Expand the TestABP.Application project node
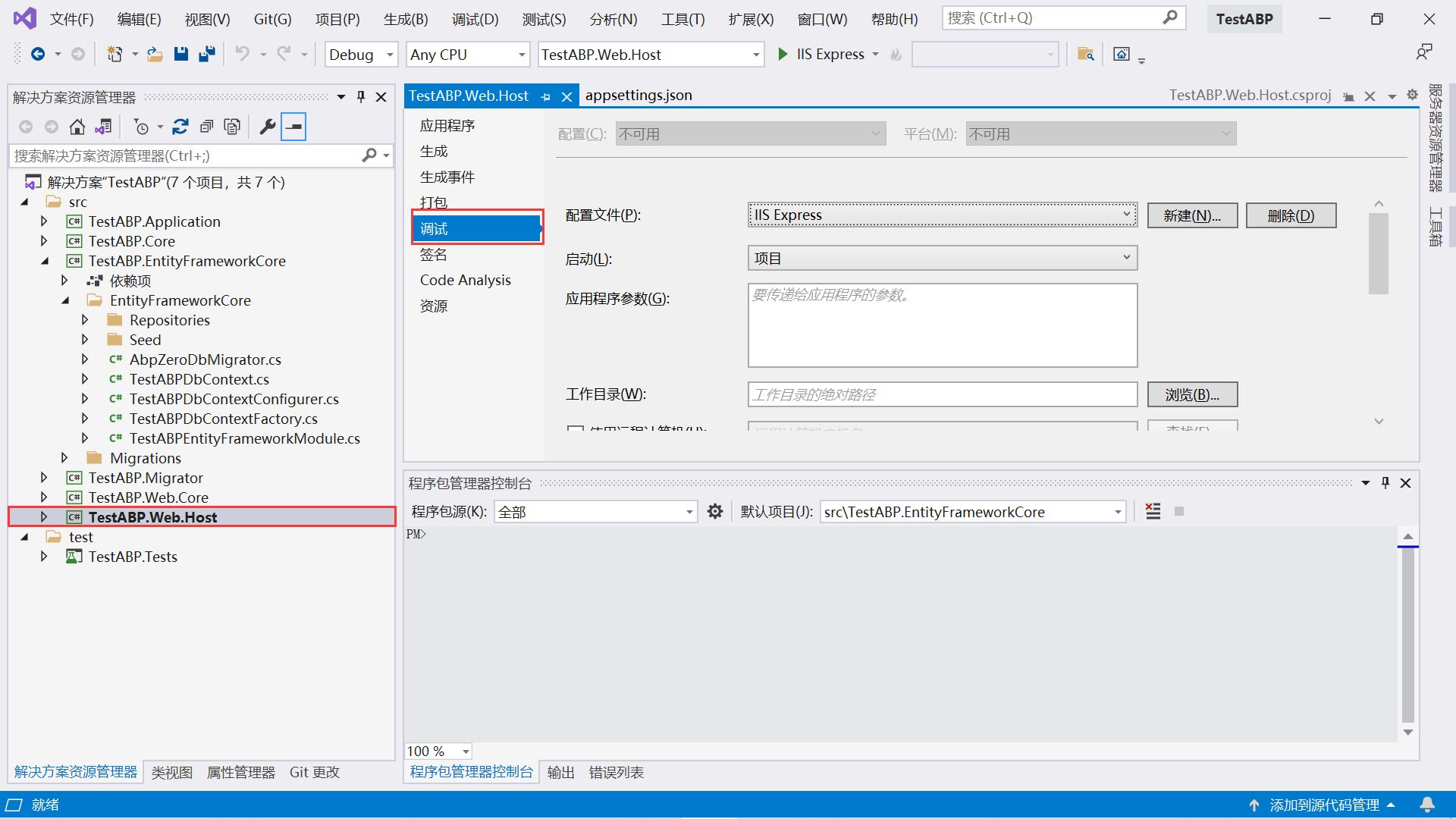 44,221
